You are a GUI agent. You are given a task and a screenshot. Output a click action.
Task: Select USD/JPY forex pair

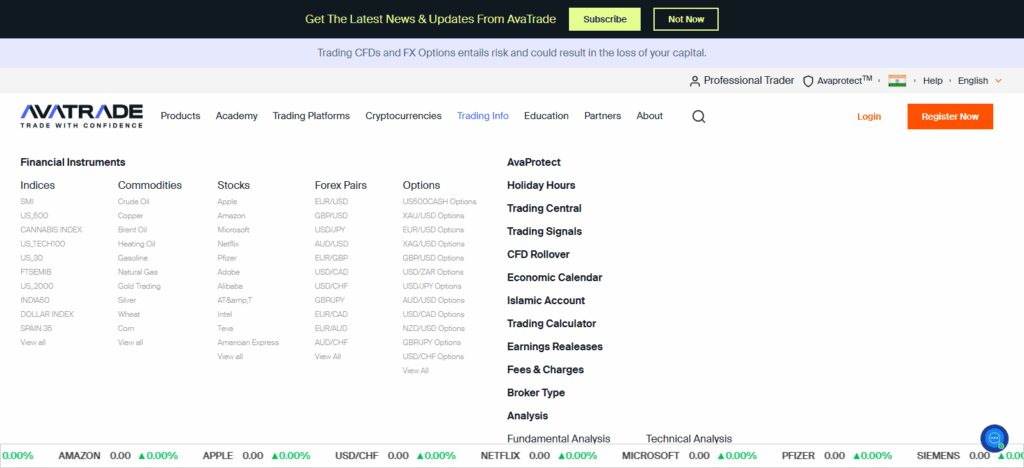click(x=330, y=230)
